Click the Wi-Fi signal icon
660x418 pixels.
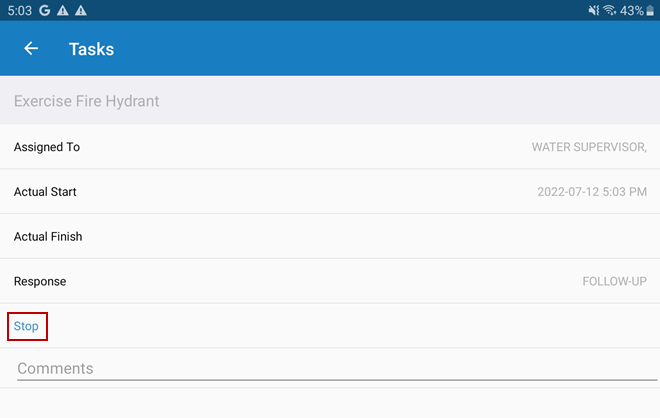[609, 10]
